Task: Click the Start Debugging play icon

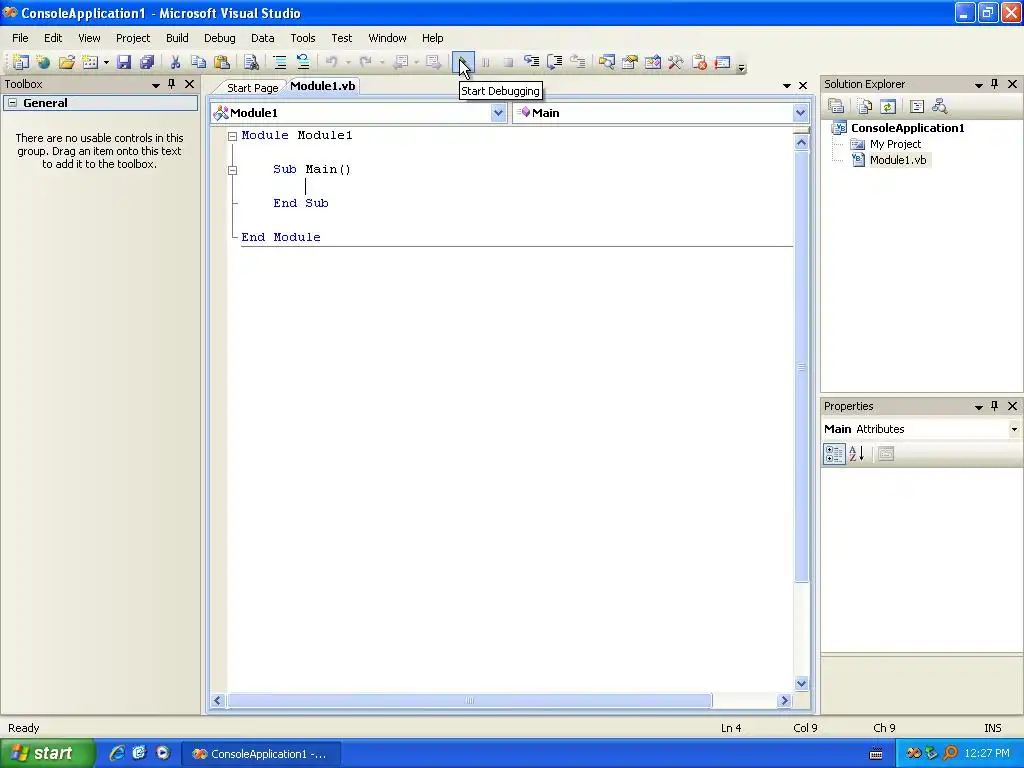Action: click(463, 62)
